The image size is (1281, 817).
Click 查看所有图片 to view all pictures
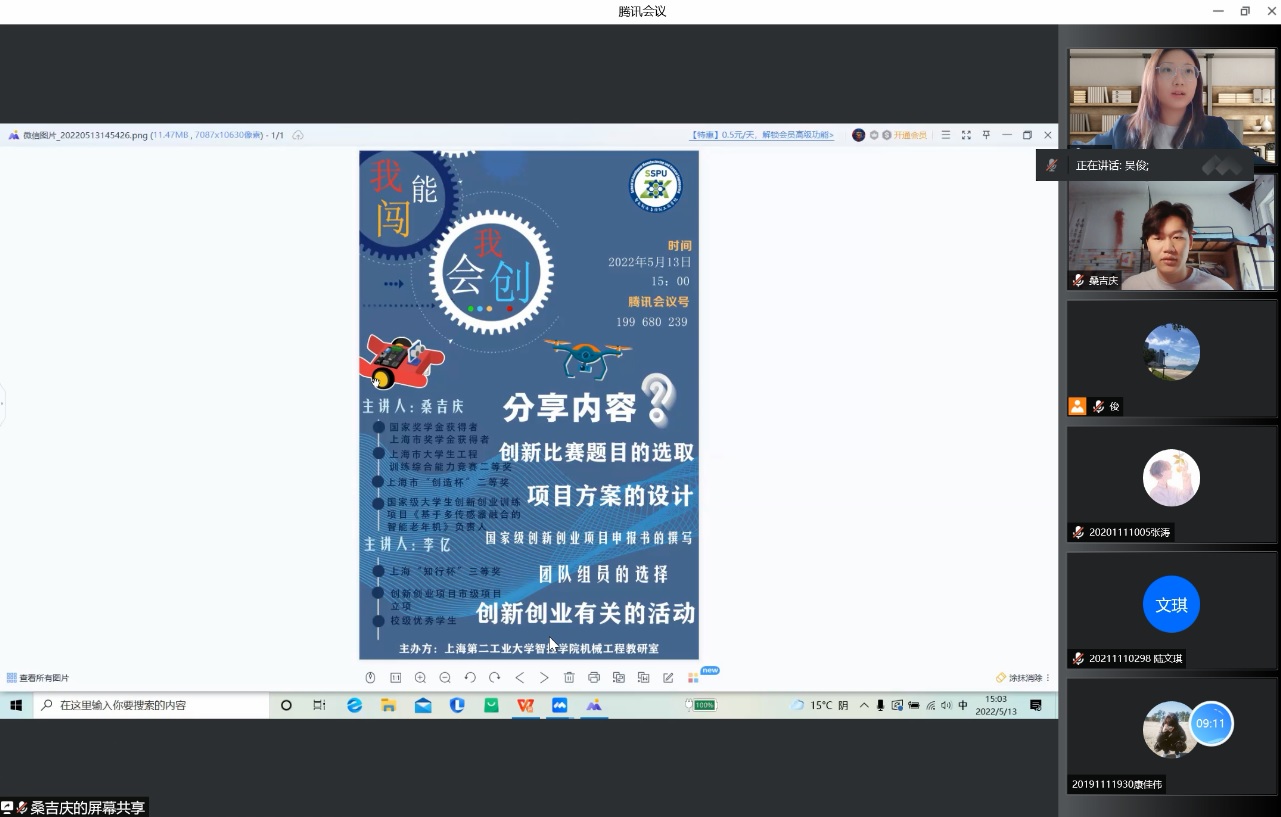(38, 678)
